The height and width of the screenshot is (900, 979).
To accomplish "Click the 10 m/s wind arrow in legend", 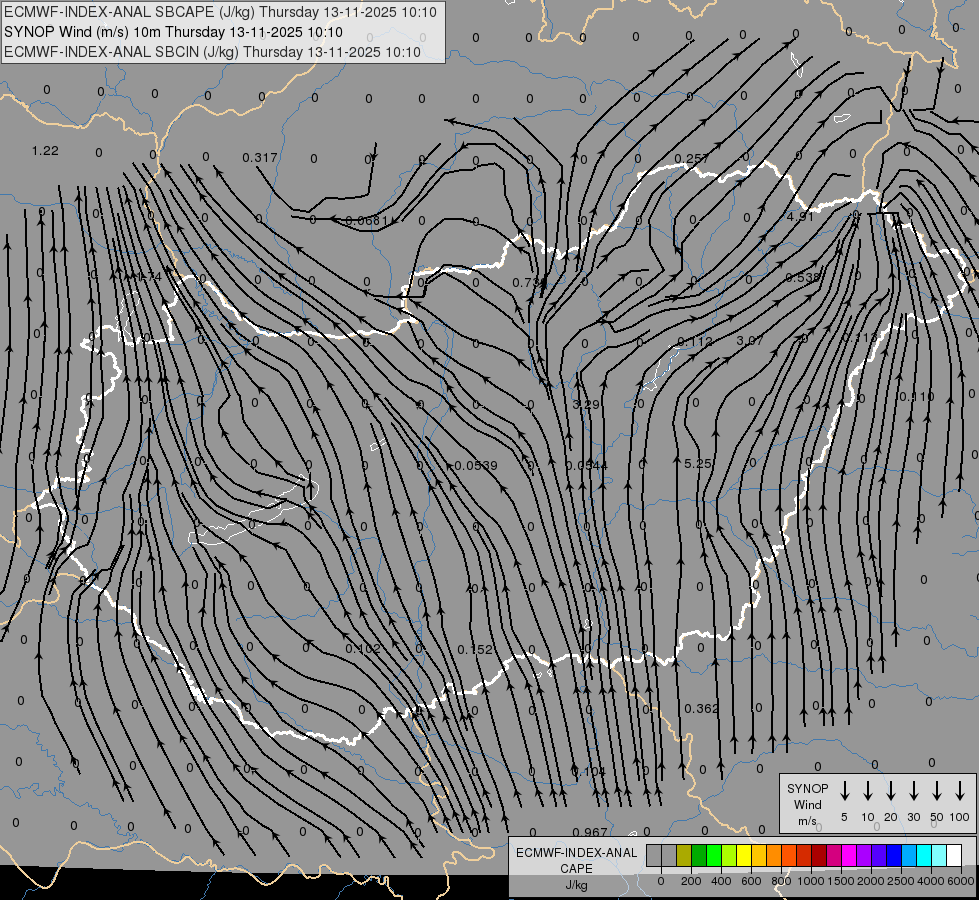I will click(867, 791).
